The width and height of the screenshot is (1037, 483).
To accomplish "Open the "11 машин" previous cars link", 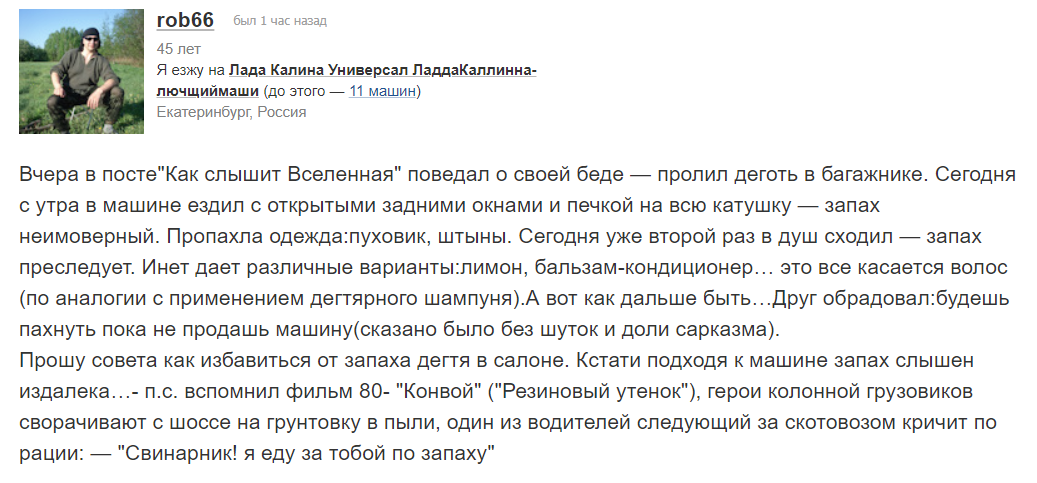I will [x=382, y=91].
